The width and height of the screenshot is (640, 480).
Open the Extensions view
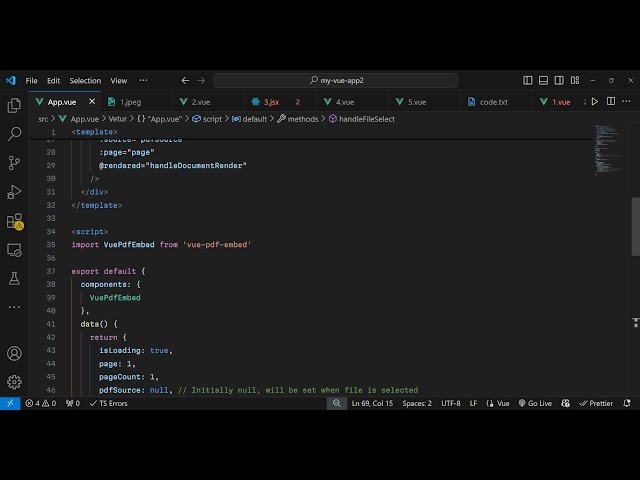pyautogui.click(x=14, y=220)
